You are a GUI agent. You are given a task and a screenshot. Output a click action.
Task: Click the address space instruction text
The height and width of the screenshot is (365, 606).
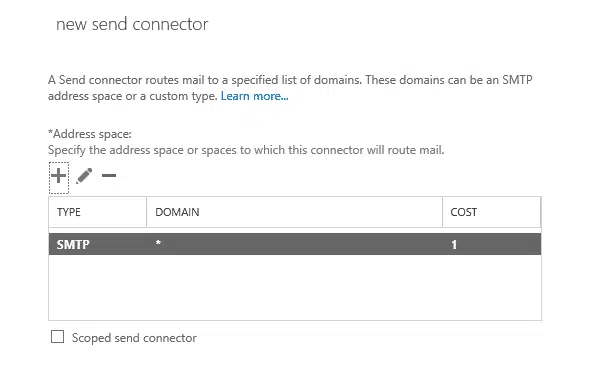pos(246,150)
